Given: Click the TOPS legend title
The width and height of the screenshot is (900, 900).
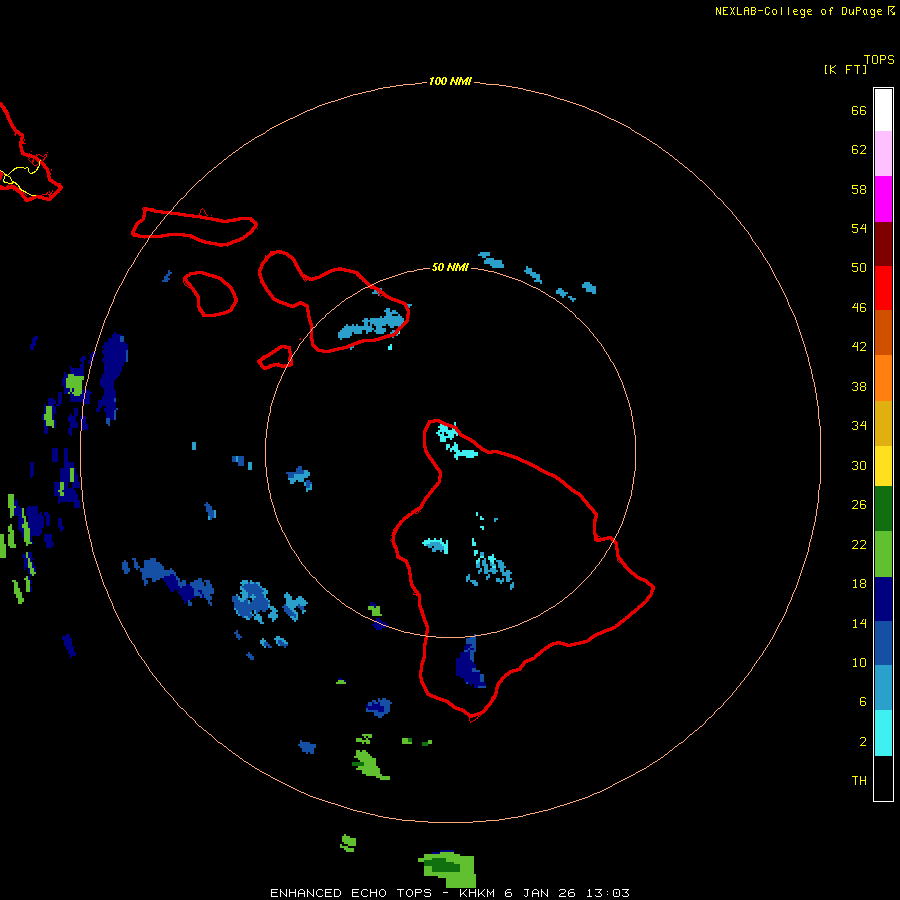Looking at the screenshot, I should pyautogui.click(x=879, y=59).
